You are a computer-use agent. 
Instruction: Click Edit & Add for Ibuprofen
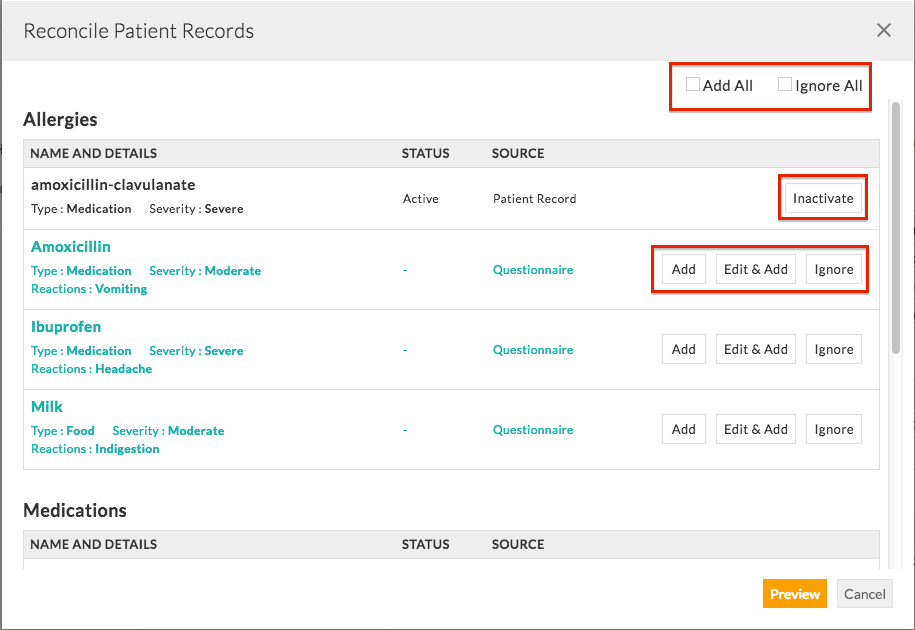point(755,348)
